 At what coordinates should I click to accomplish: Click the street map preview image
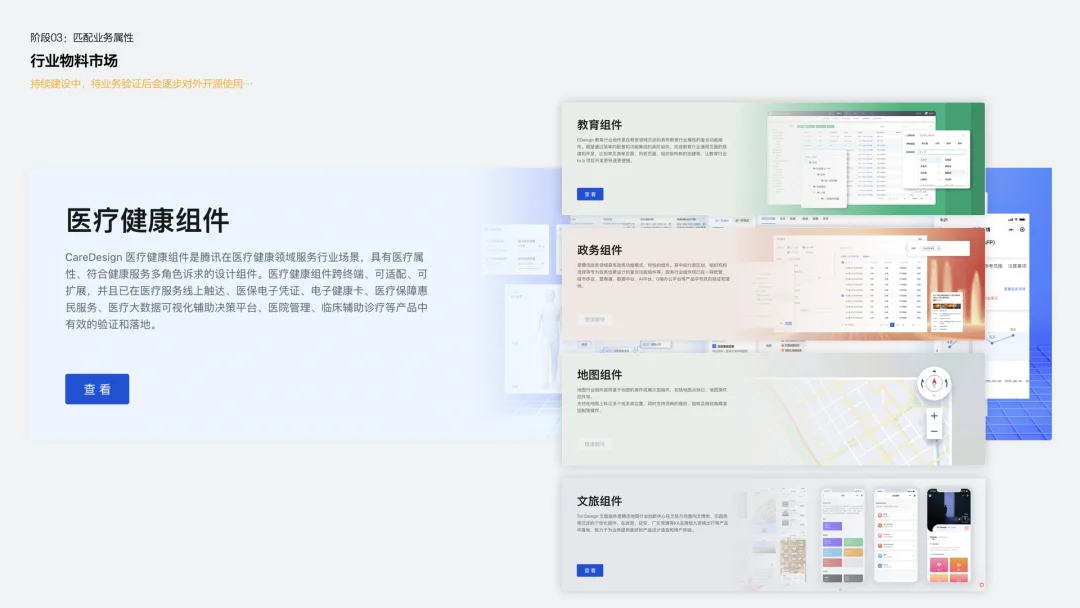coord(854,421)
